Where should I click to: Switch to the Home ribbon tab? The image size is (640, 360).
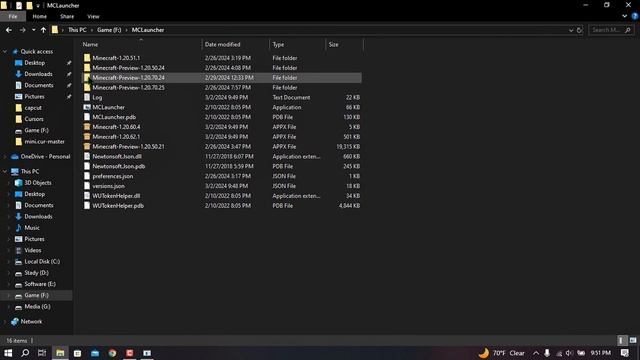pos(40,16)
